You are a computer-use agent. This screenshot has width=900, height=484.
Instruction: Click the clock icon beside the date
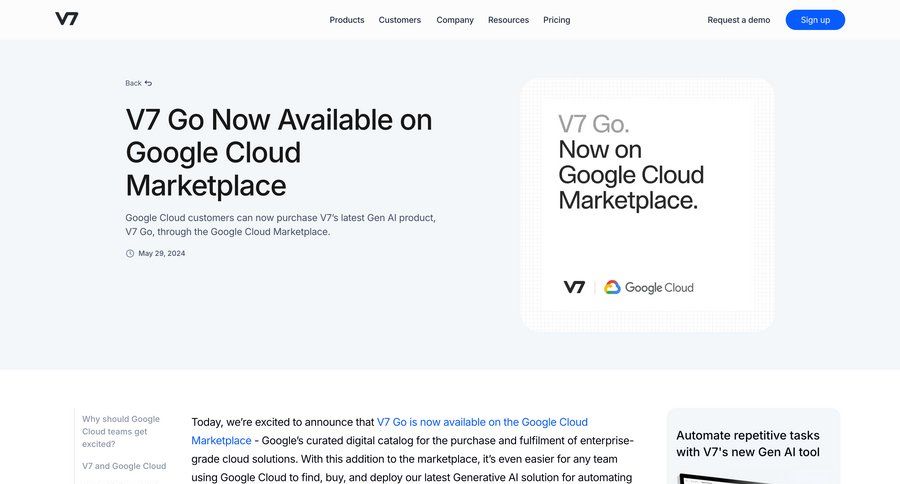point(130,253)
